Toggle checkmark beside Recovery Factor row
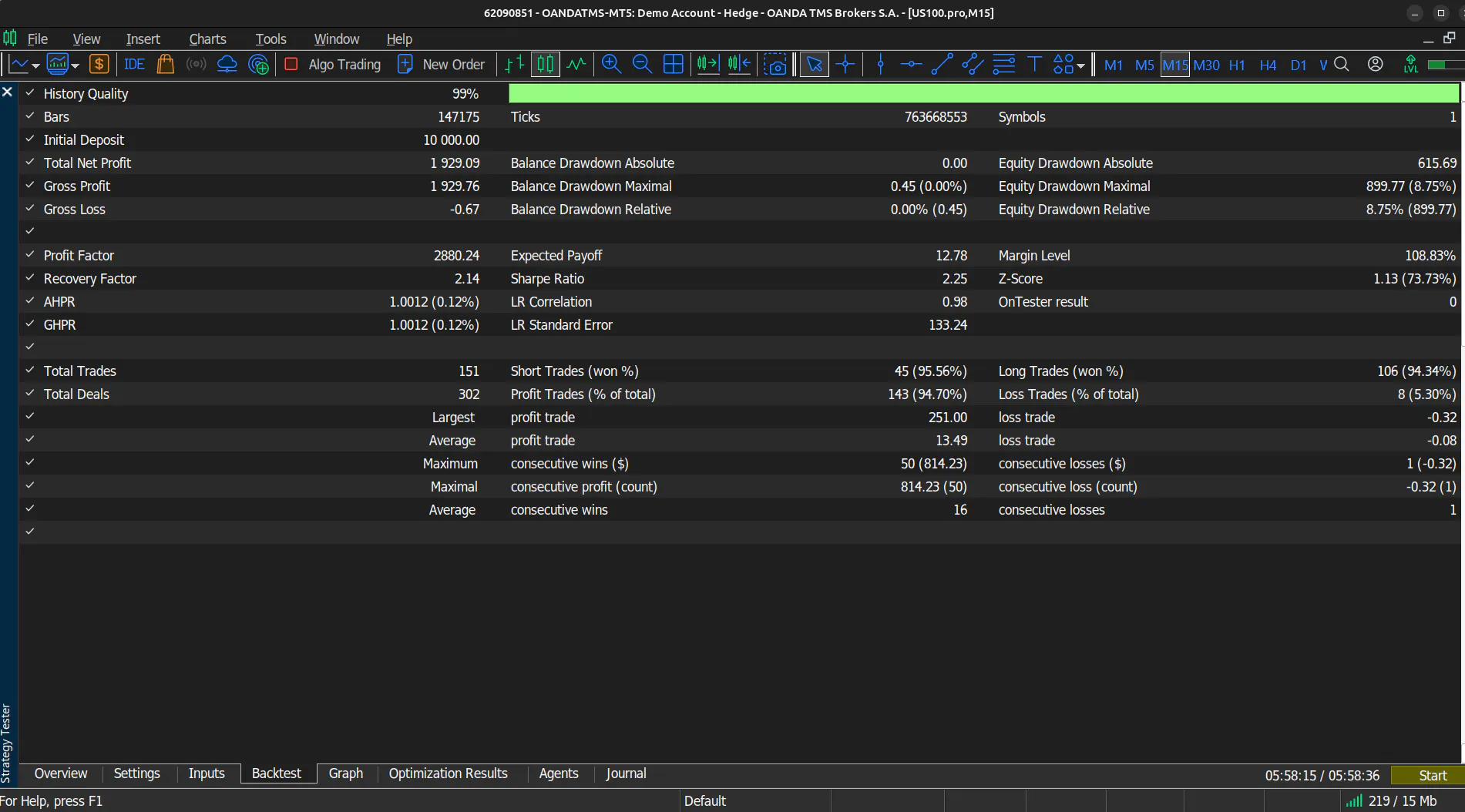 [x=30, y=277]
